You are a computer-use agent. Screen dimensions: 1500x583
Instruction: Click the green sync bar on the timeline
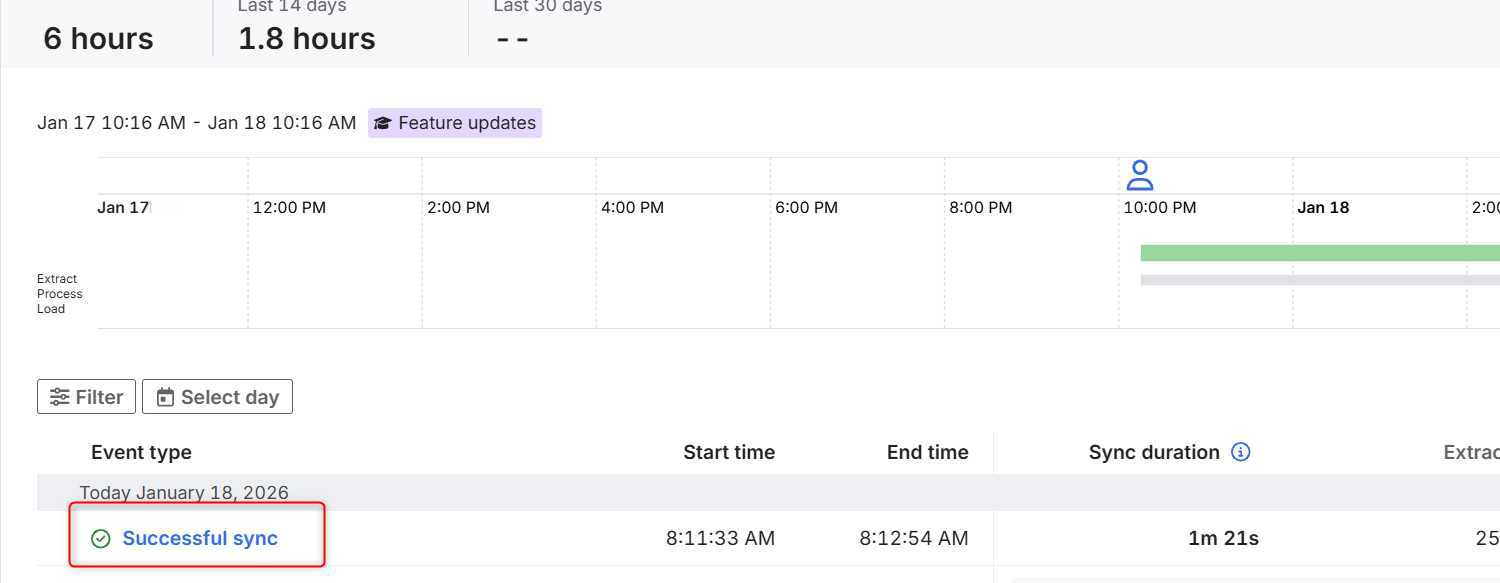pos(1320,253)
